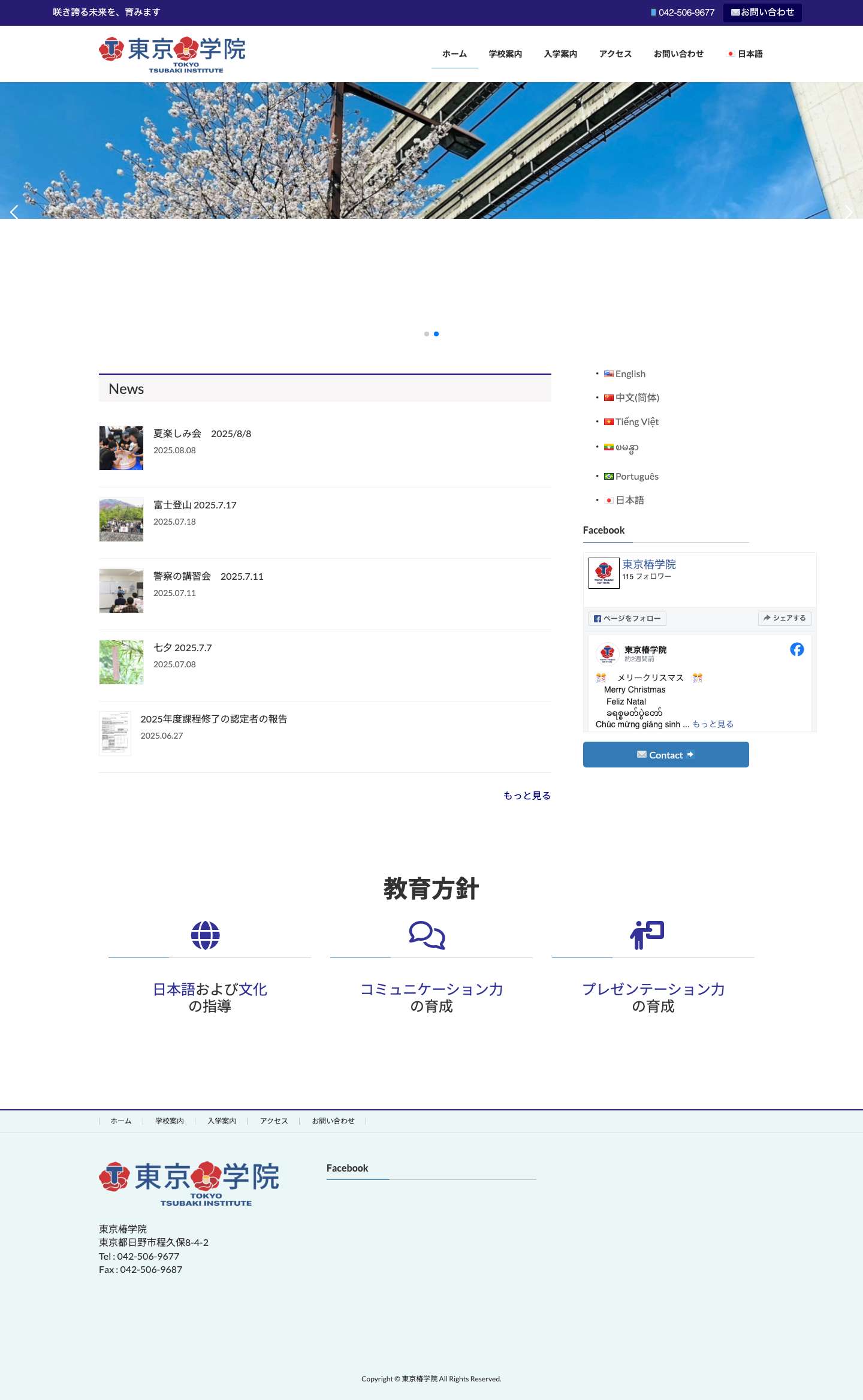The image size is (863, 1400).
Task: Click the top bar phone number 042-506-9677
Action: point(687,13)
